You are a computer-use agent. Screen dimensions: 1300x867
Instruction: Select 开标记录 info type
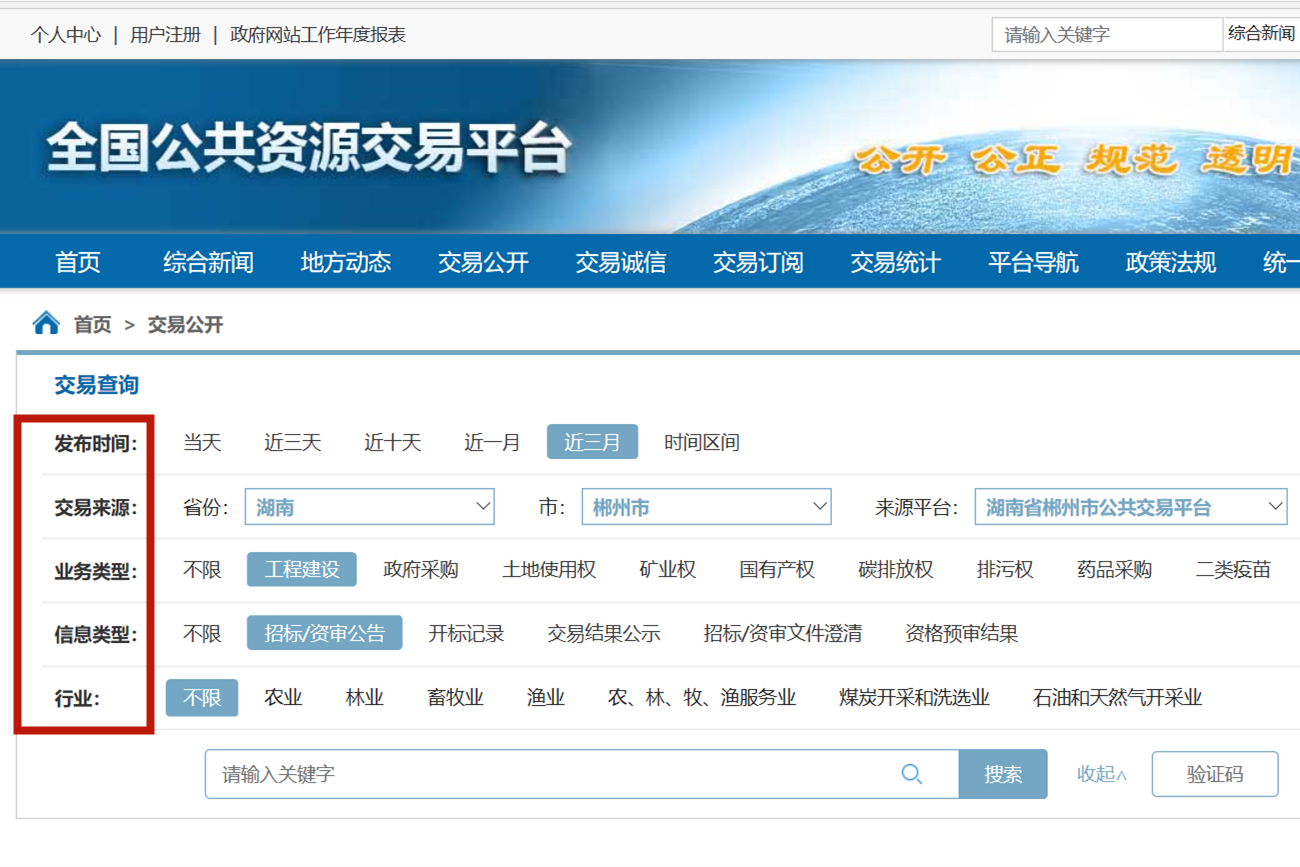click(x=466, y=633)
